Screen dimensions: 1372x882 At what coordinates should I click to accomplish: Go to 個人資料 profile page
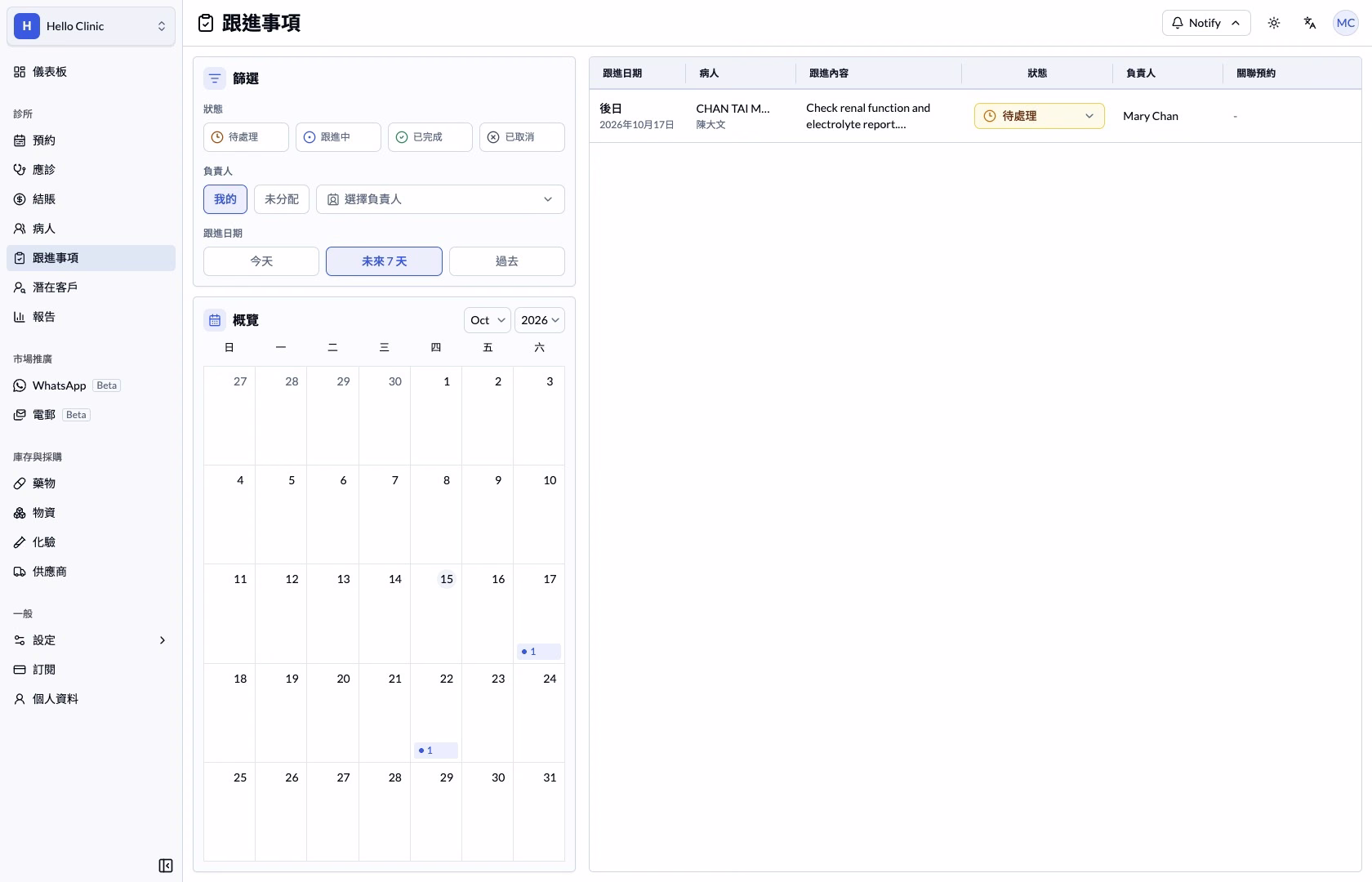[91, 699]
